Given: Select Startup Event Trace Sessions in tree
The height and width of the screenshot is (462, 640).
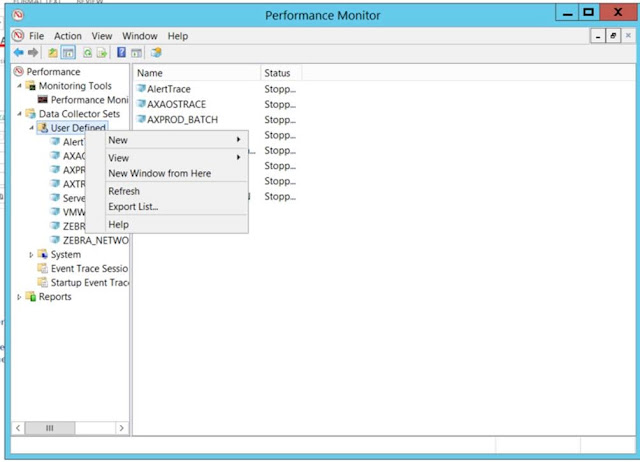Looking at the screenshot, I should coord(89,282).
